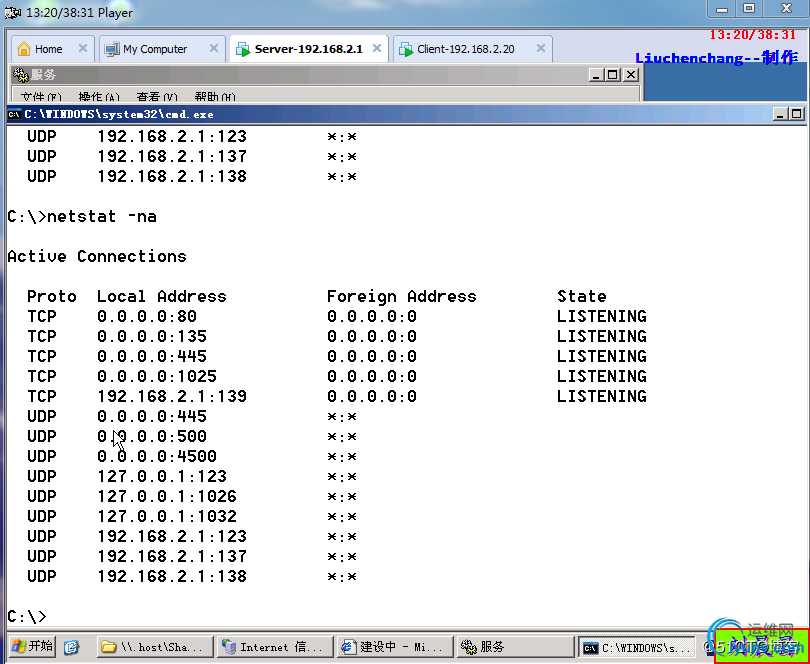Click the 'Foreign Address' column header
Viewport: 810px width, 664px height.
pos(402,297)
